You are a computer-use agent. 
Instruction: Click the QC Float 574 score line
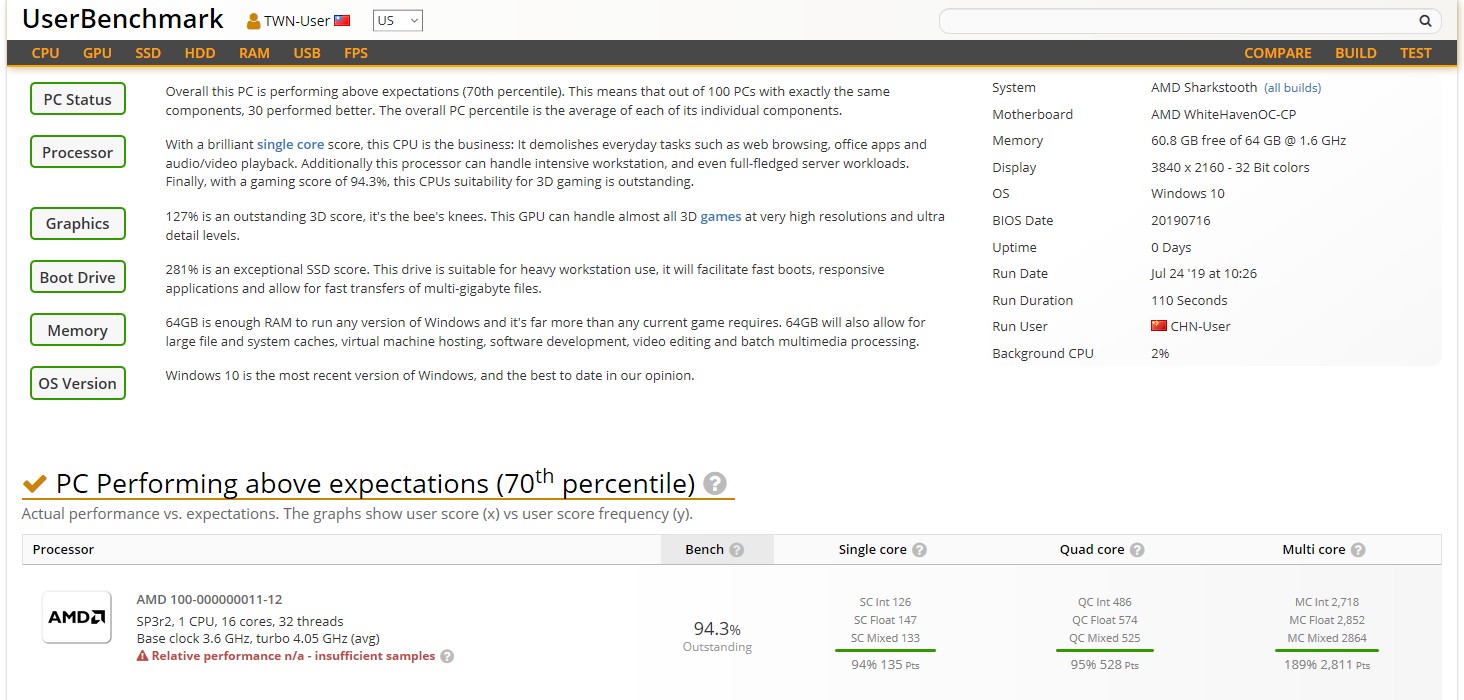pos(1104,620)
